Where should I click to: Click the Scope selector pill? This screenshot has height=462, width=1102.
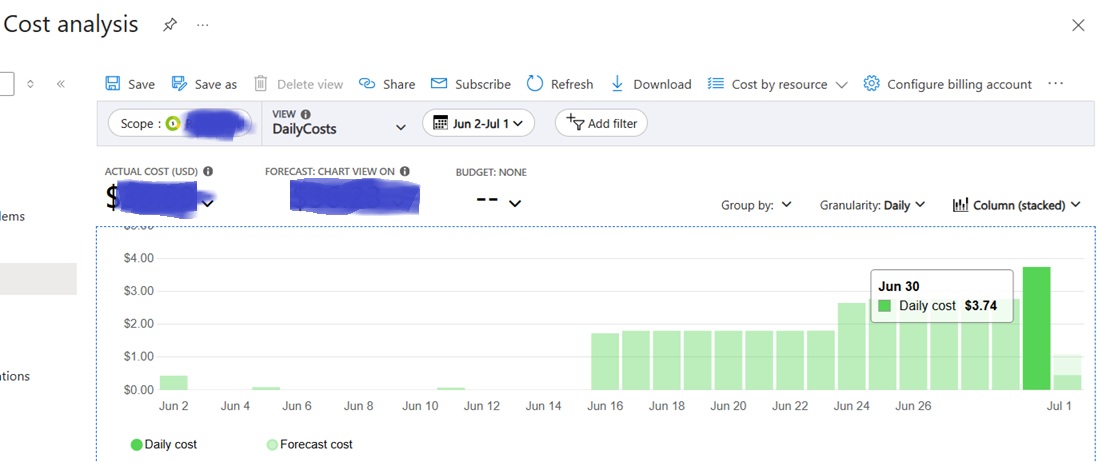click(x=179, y=124)
